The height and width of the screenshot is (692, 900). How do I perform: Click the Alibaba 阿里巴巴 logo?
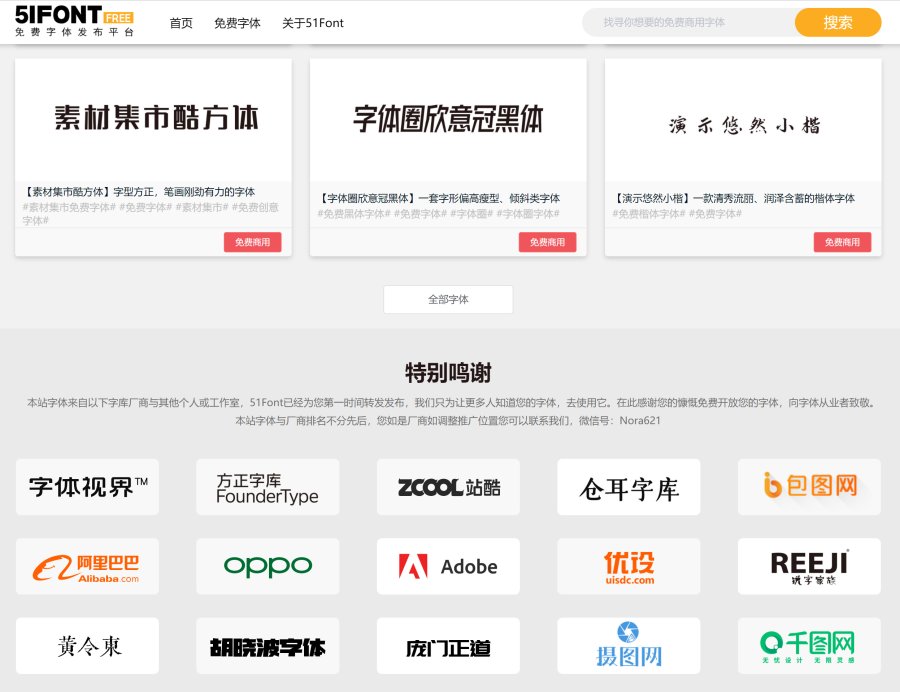point(87,567)
